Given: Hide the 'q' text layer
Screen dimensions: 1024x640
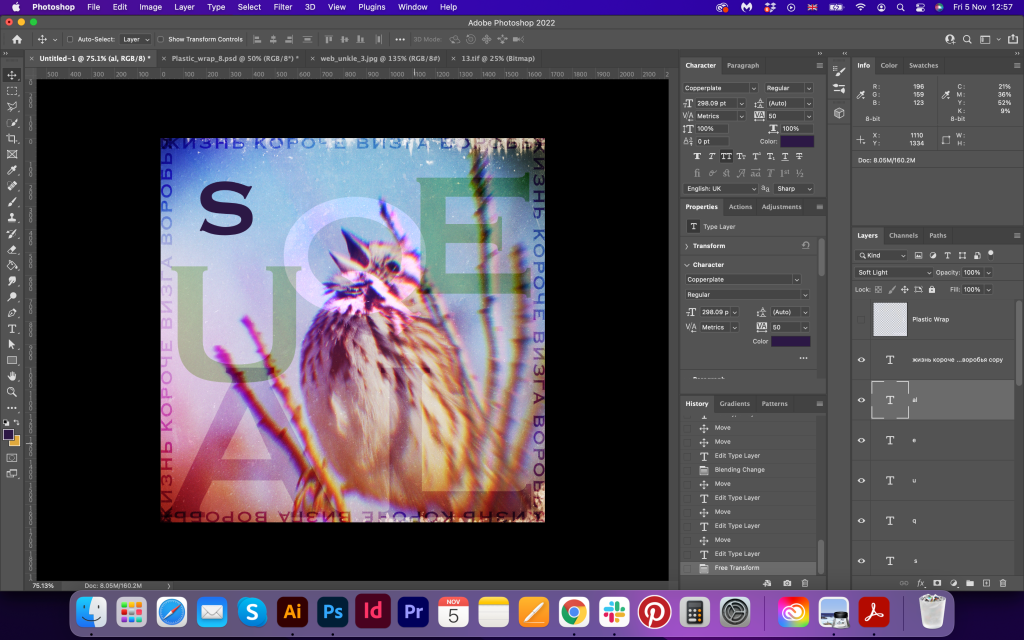Looking at the screenshot, I should 862,520.
